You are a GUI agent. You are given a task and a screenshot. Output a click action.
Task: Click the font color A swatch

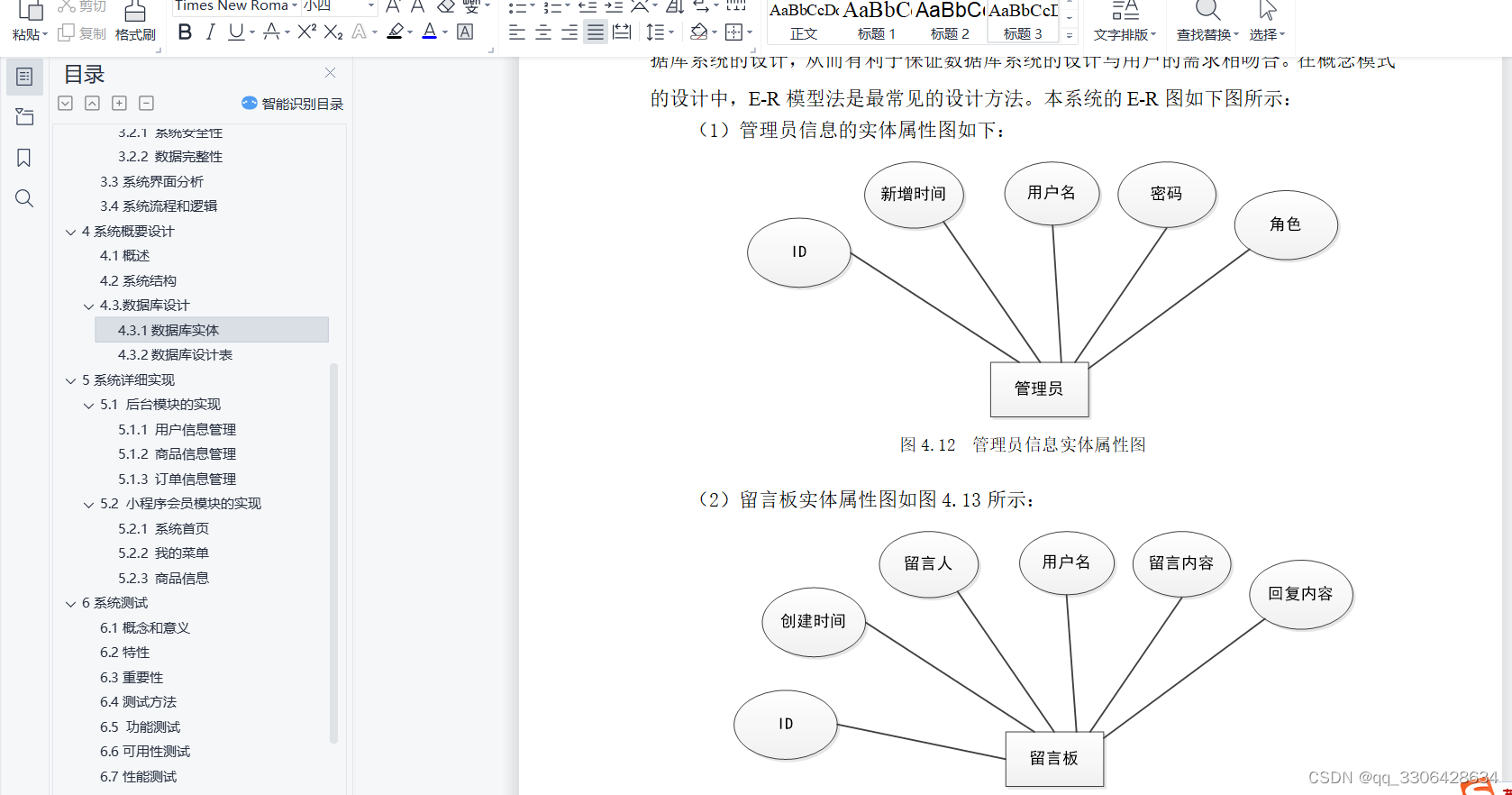pyautogui.click(x=430, y=32)
